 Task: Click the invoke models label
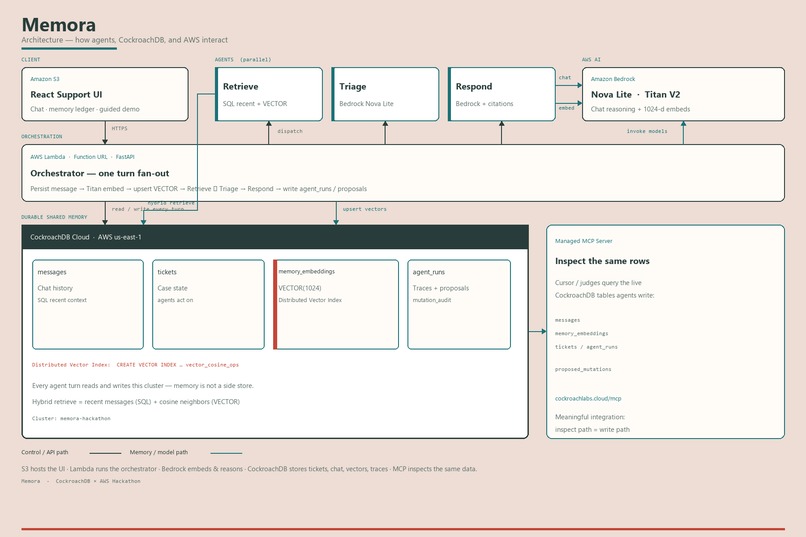[x=647, y=132]
